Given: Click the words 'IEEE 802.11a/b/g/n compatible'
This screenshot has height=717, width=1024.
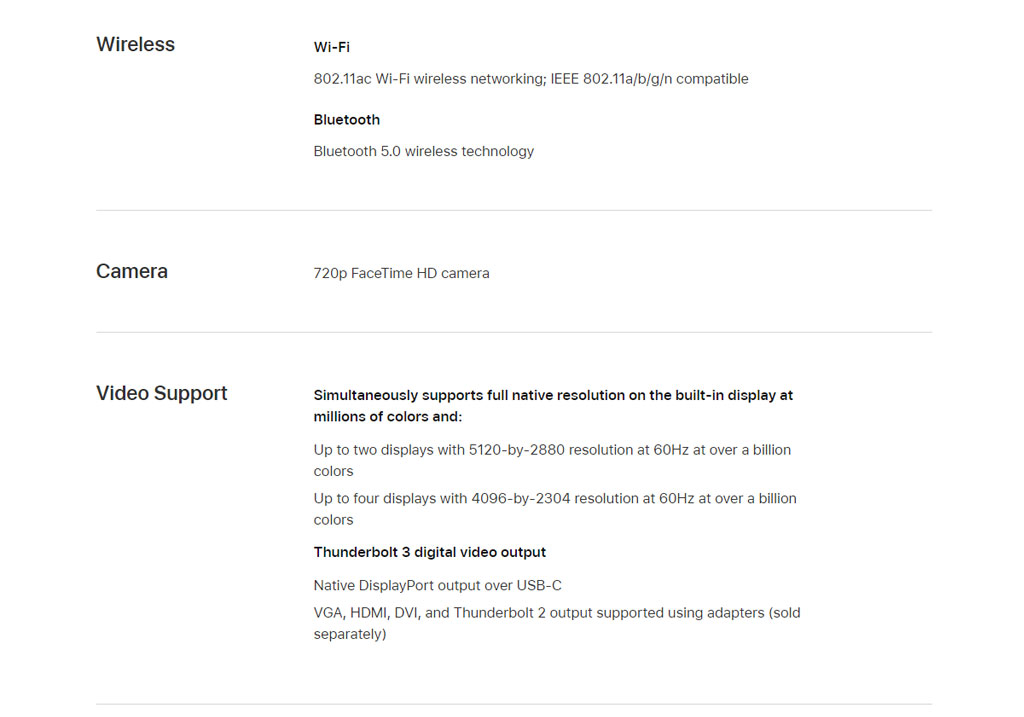Looking at the screenshot, I should pyautogui.click(x=650, y=79).
